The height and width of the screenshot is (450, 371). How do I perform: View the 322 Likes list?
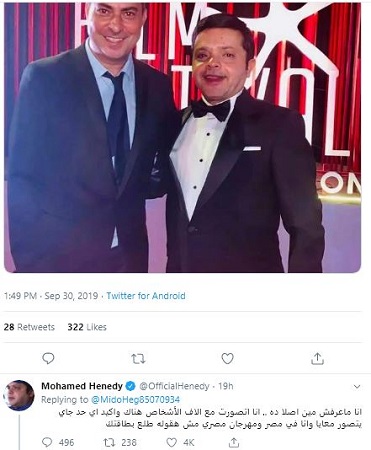pyautogui.click(x=87, y=327)
